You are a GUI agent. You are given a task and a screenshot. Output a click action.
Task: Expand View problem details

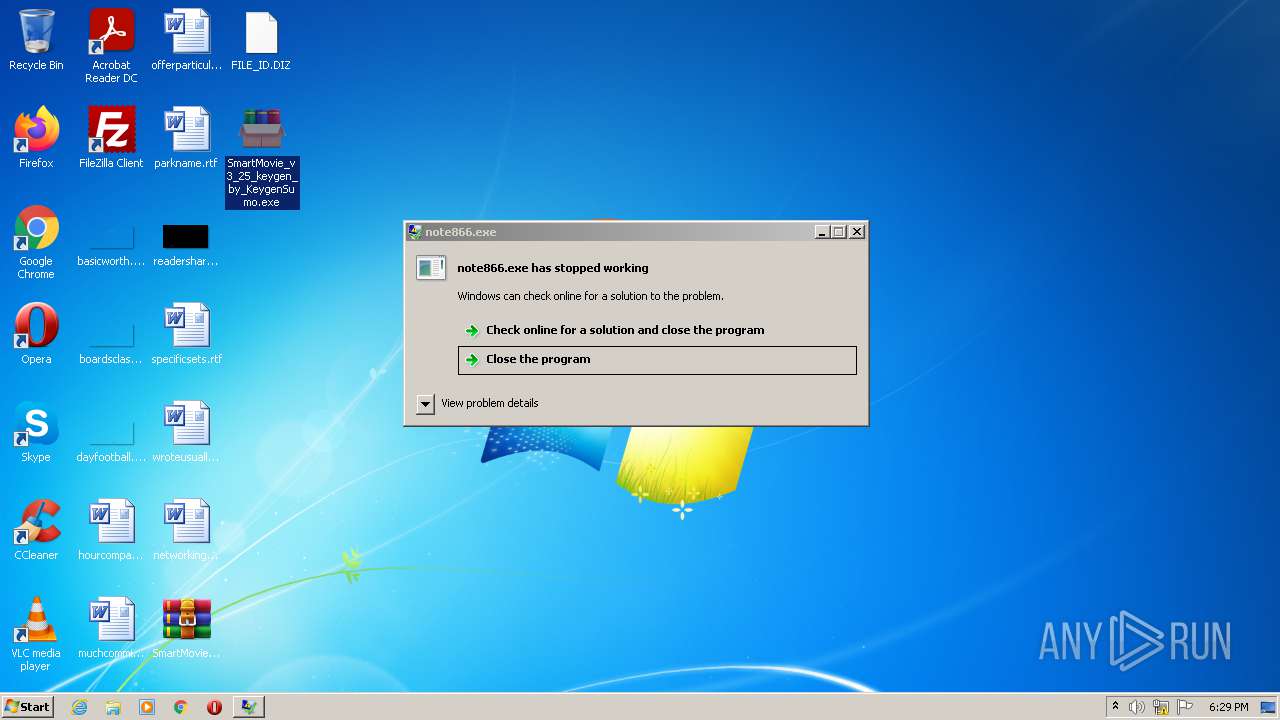click(x=478, y=404)
